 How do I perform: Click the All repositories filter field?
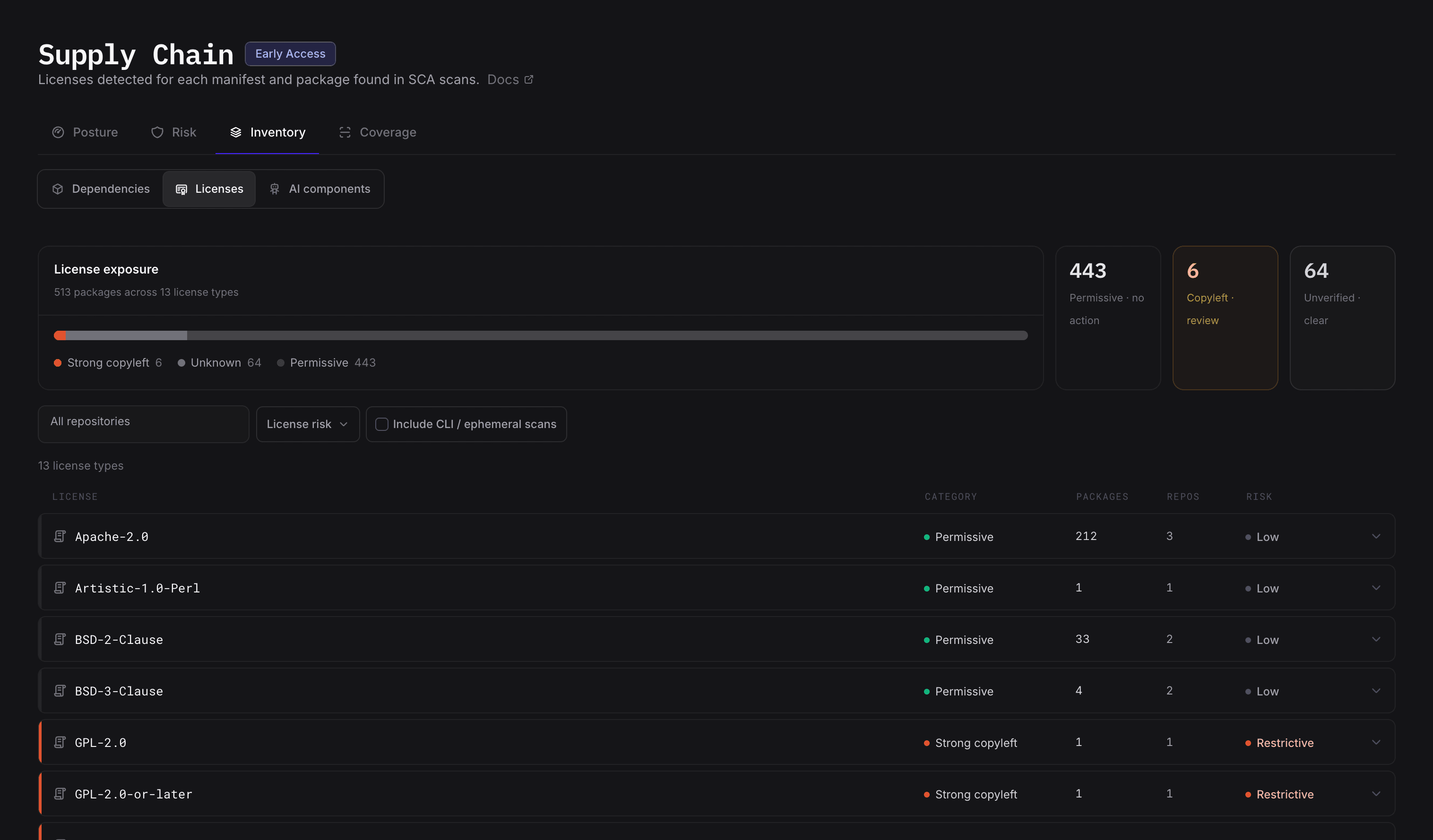click(x=143, y=424)
